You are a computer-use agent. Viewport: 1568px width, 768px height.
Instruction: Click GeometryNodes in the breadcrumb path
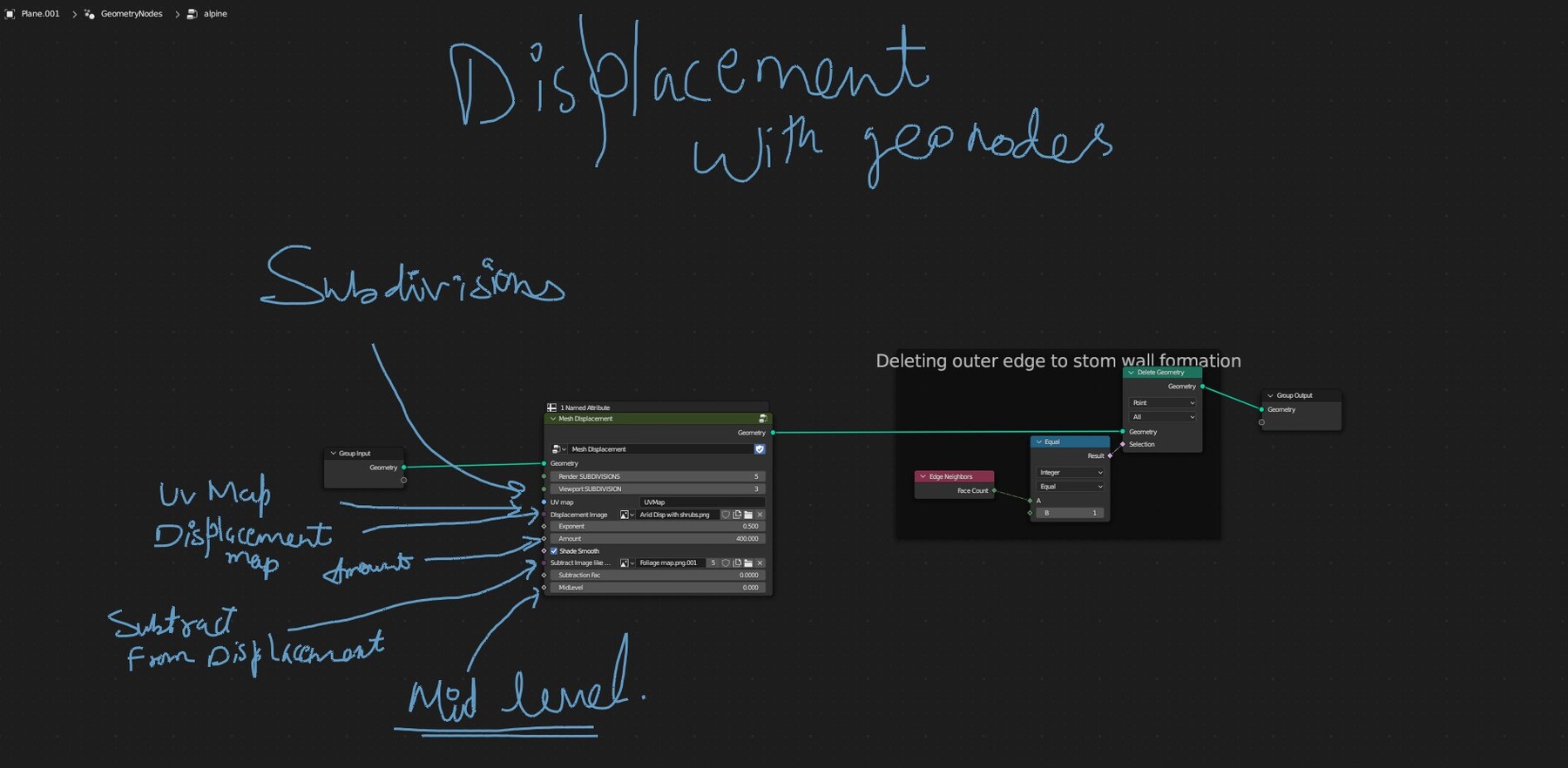[132, 14]
